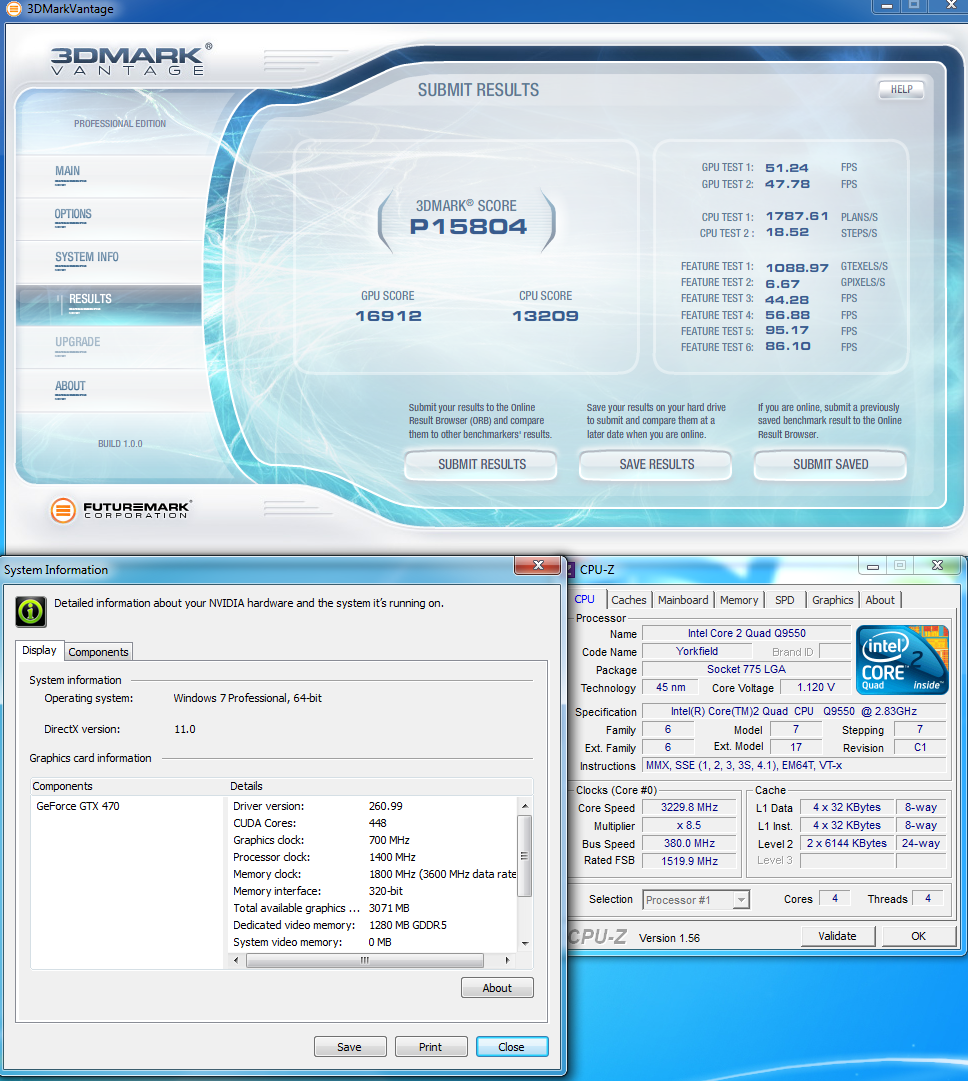This screenshot has height=1081, width=973.
Task: Click the details scroll down arrow
Action: pyautogui.click(x=525, y=943)
